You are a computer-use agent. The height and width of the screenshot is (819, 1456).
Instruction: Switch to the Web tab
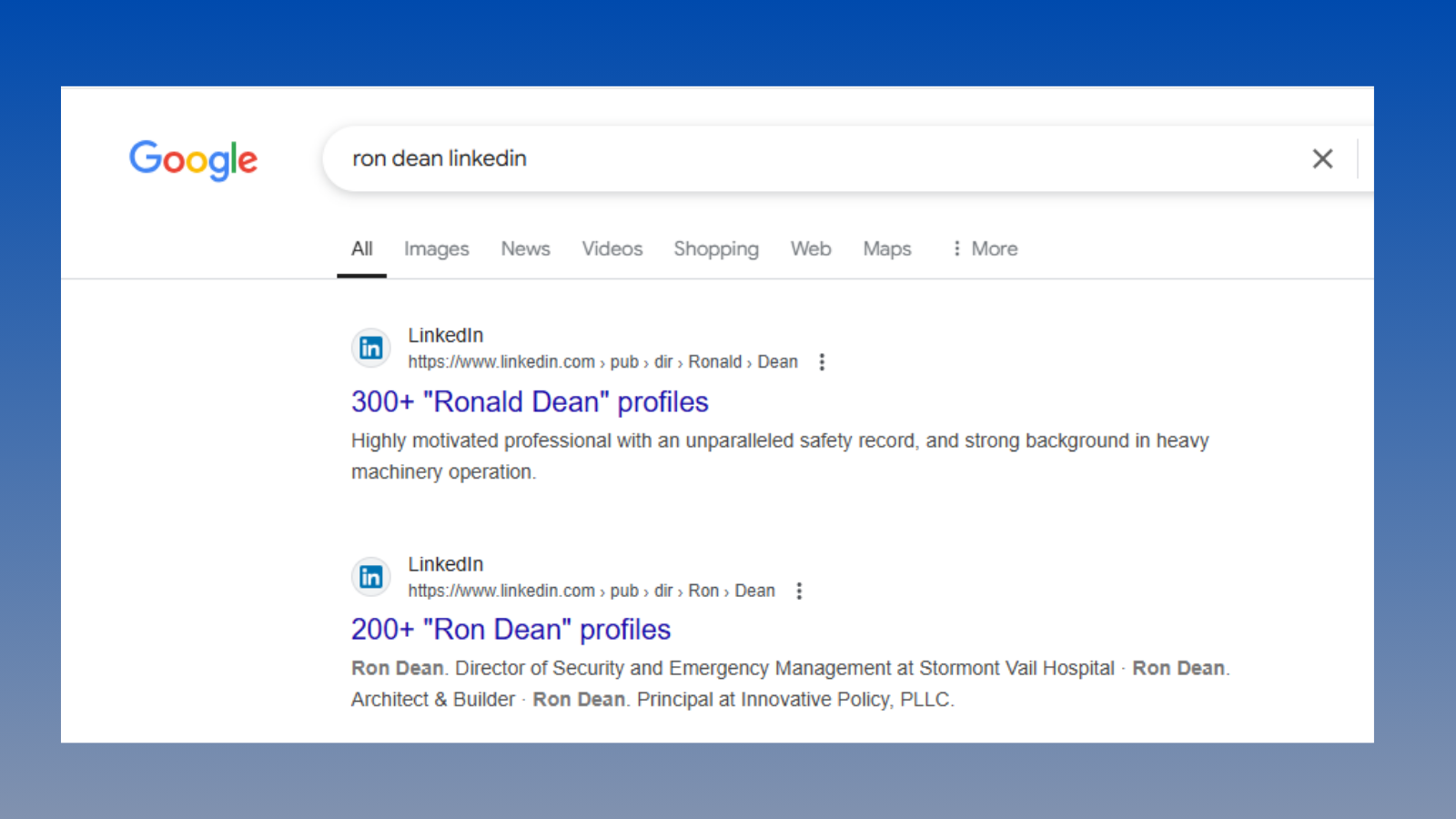(811, 248)
